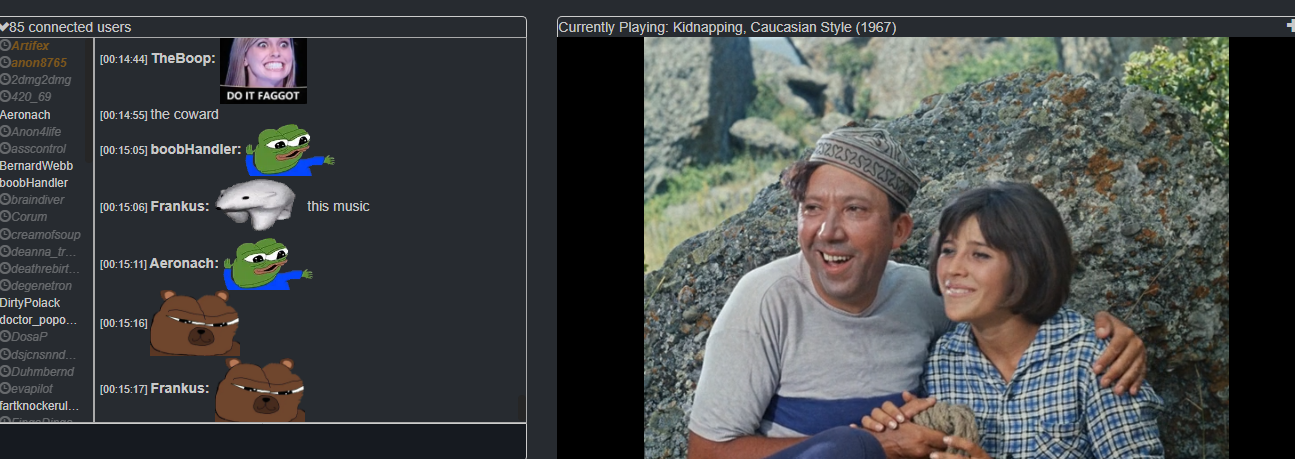Click 'the coward' chat message
1295x459 pixels.
coord(184,114)
